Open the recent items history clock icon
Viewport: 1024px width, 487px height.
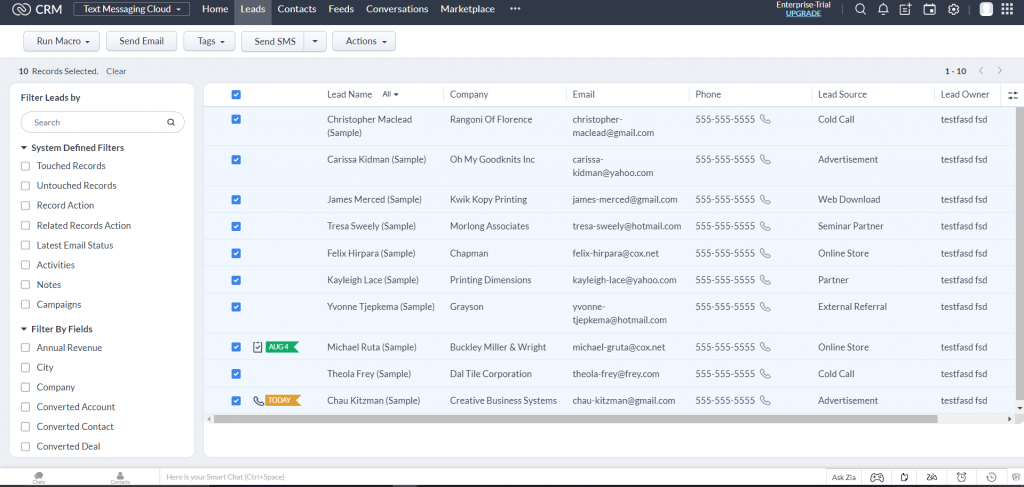[x=991, y=477]
